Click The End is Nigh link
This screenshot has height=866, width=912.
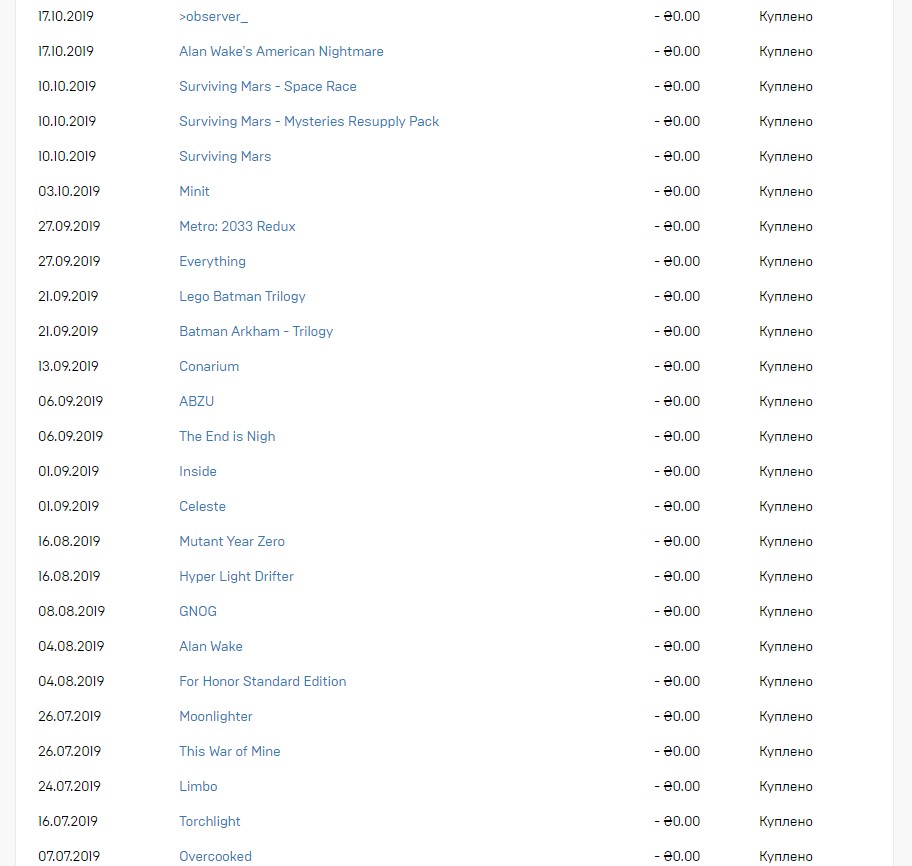coord(227,437)
